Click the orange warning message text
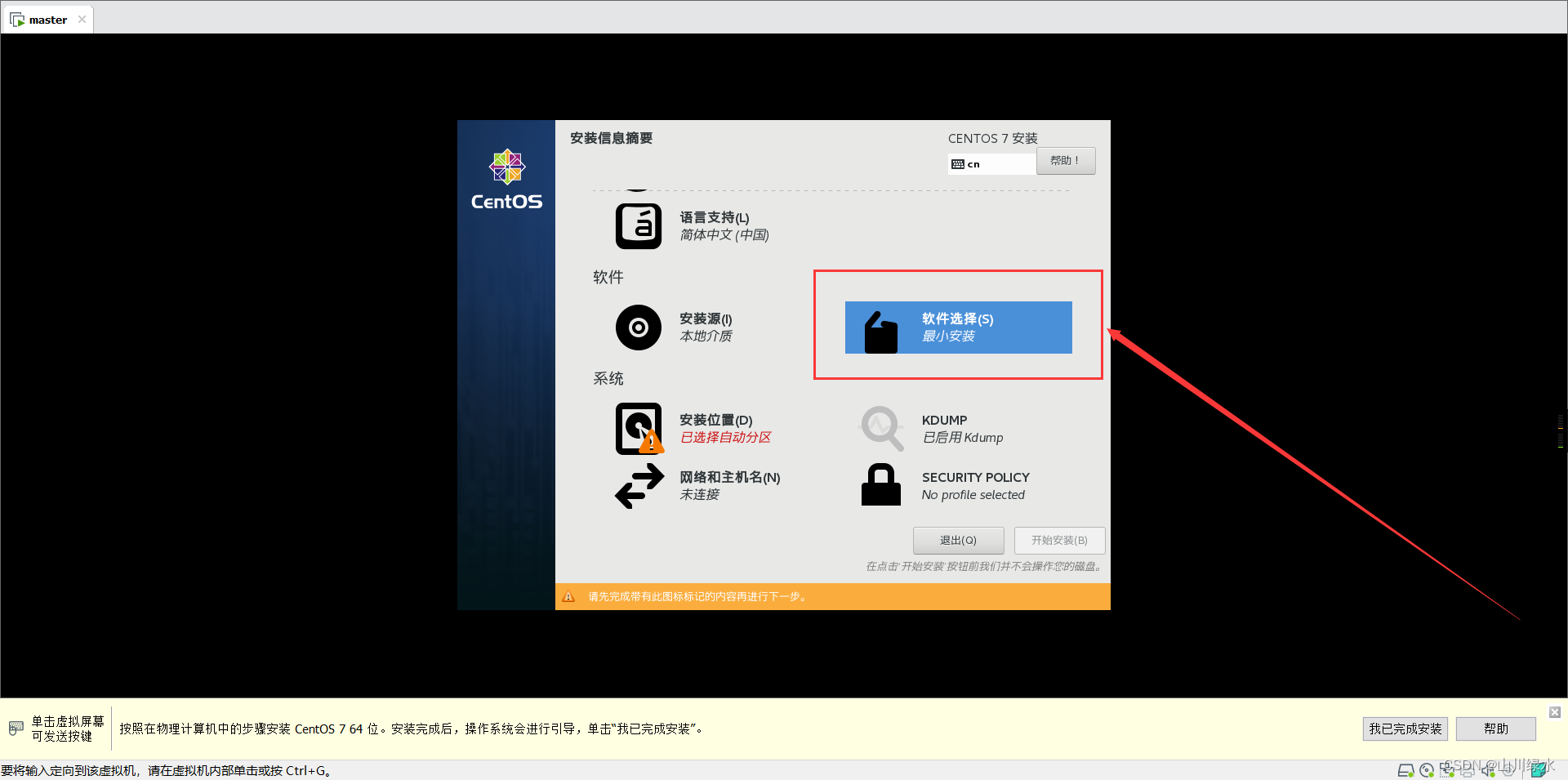 698,597
